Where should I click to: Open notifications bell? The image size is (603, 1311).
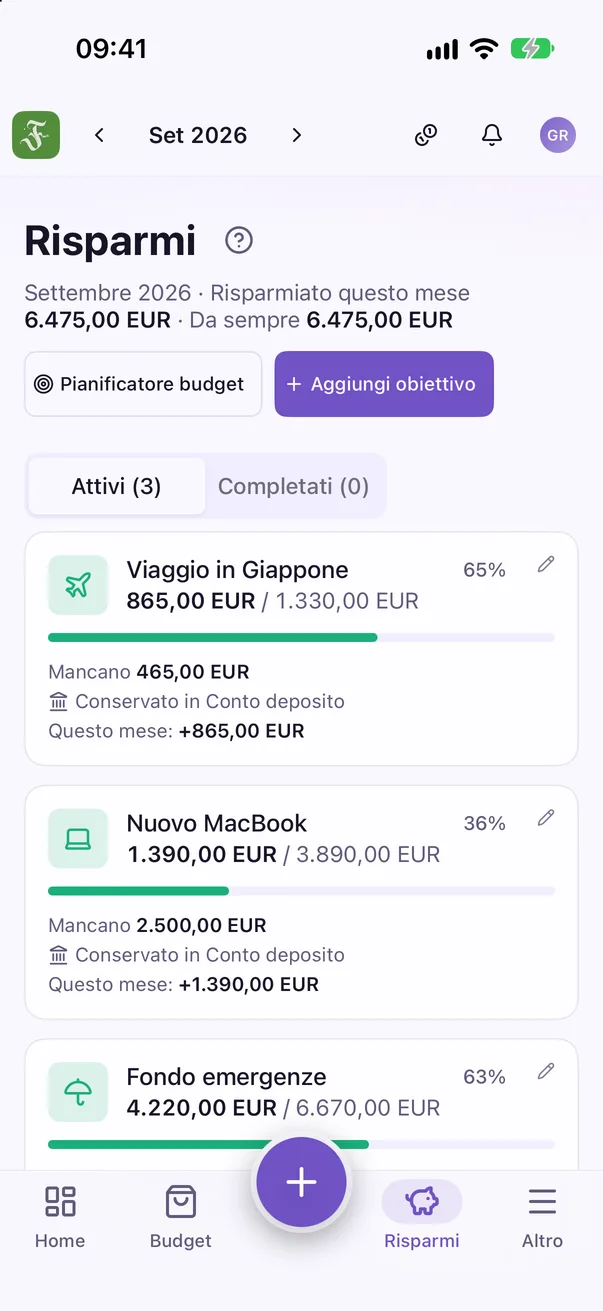click(492, 135)
